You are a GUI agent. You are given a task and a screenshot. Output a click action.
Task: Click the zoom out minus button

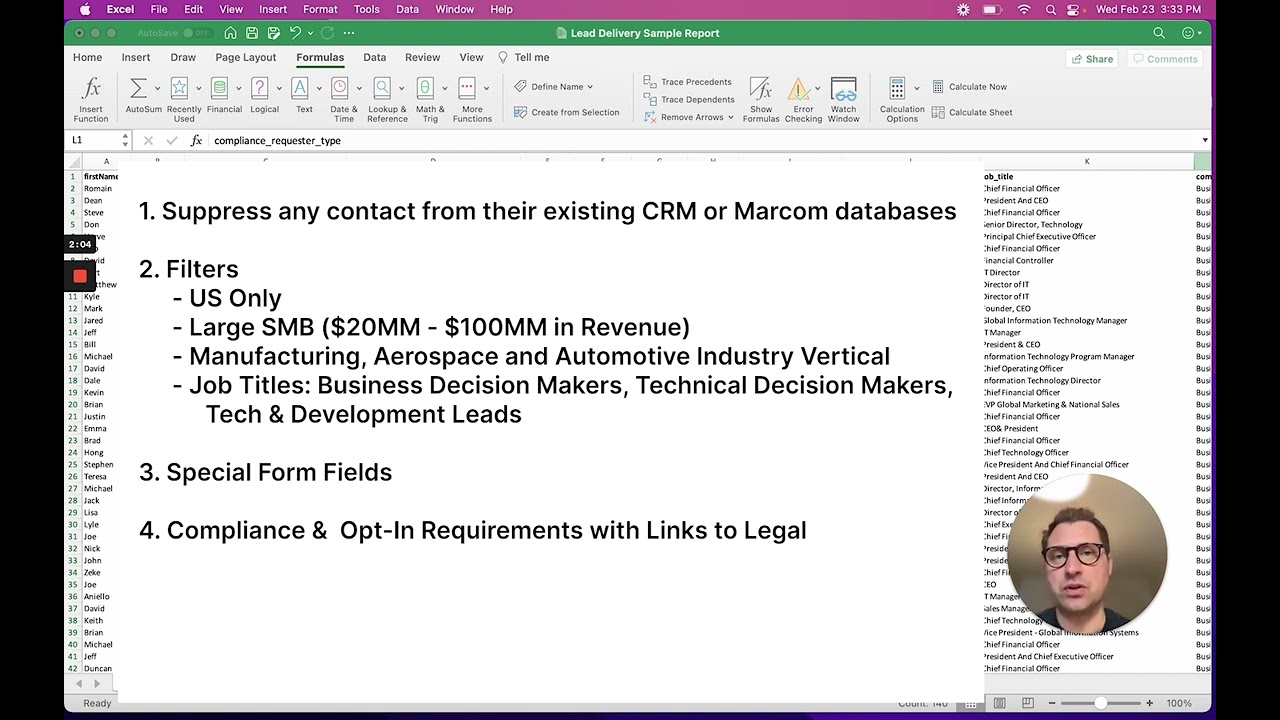[1051, 703]
